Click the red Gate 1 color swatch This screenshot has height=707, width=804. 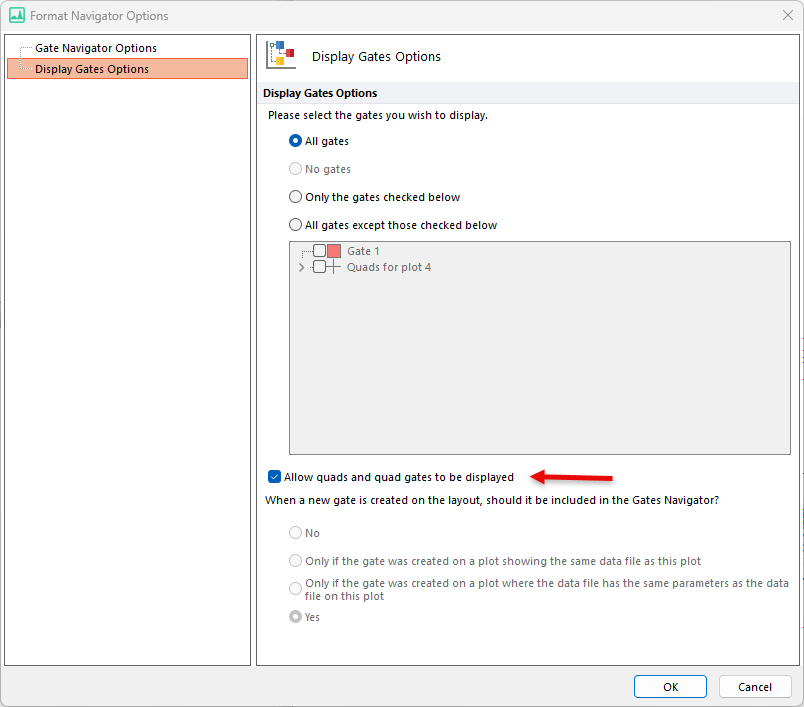click(x=334, y=251)
